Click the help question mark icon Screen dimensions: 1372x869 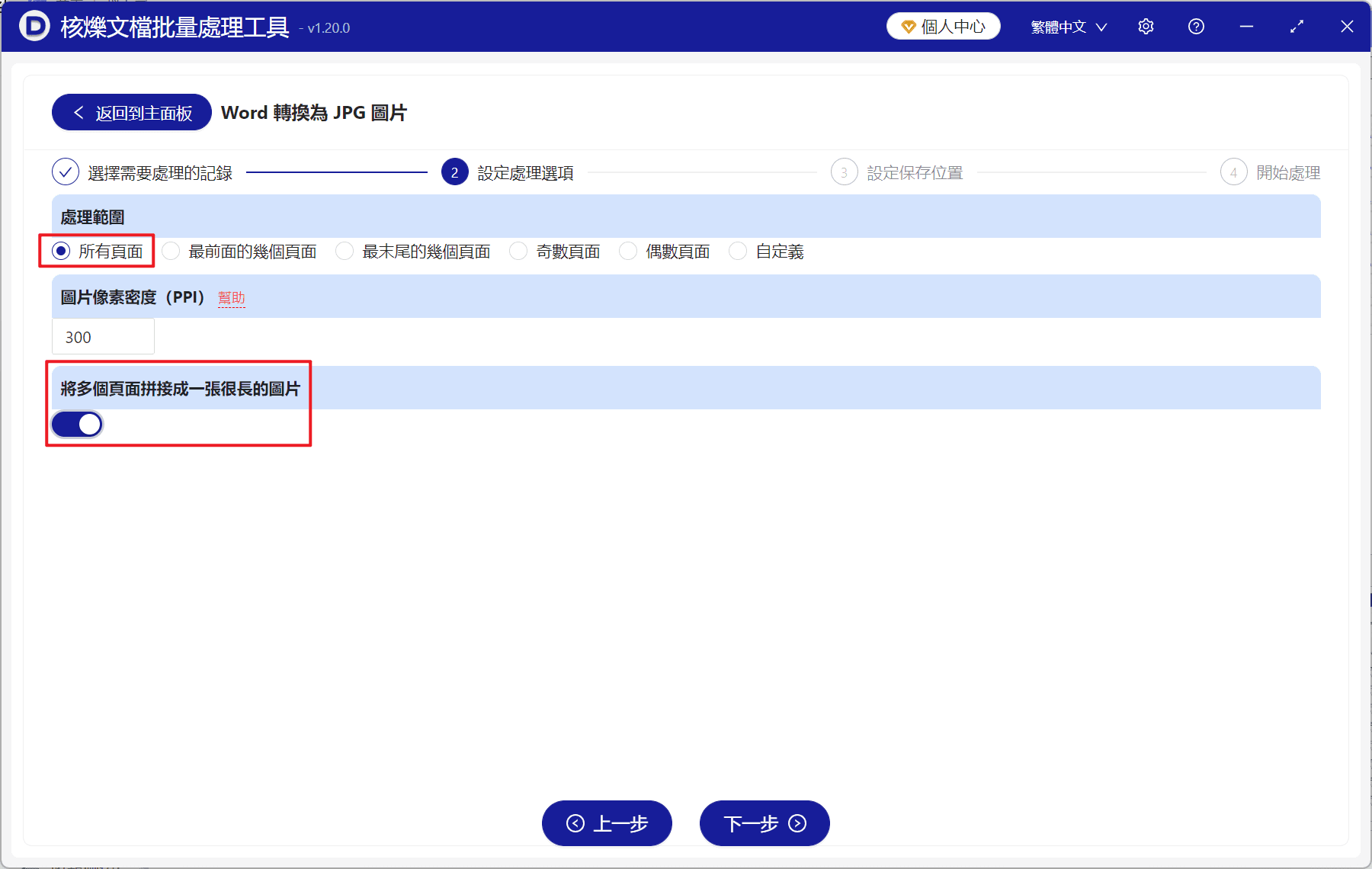pyautogui.click(x=1196, y=26)
